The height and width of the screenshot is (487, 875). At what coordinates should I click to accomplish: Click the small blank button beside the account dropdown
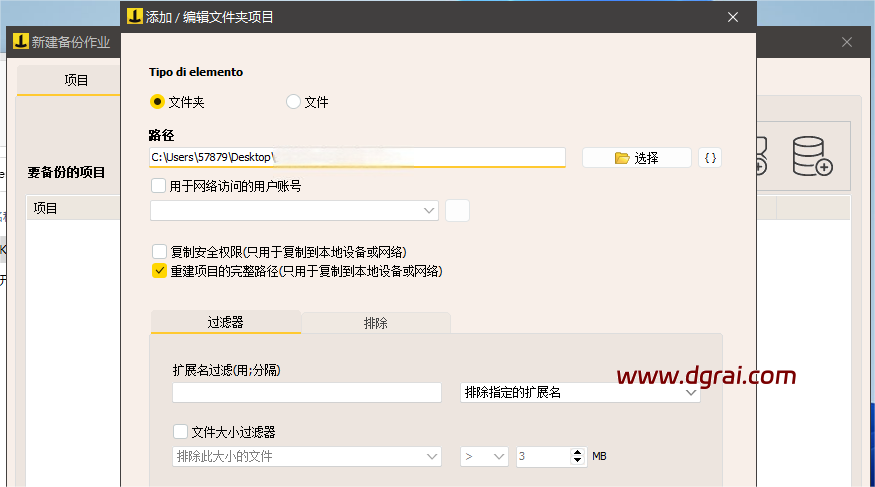(x=457, y=210)
